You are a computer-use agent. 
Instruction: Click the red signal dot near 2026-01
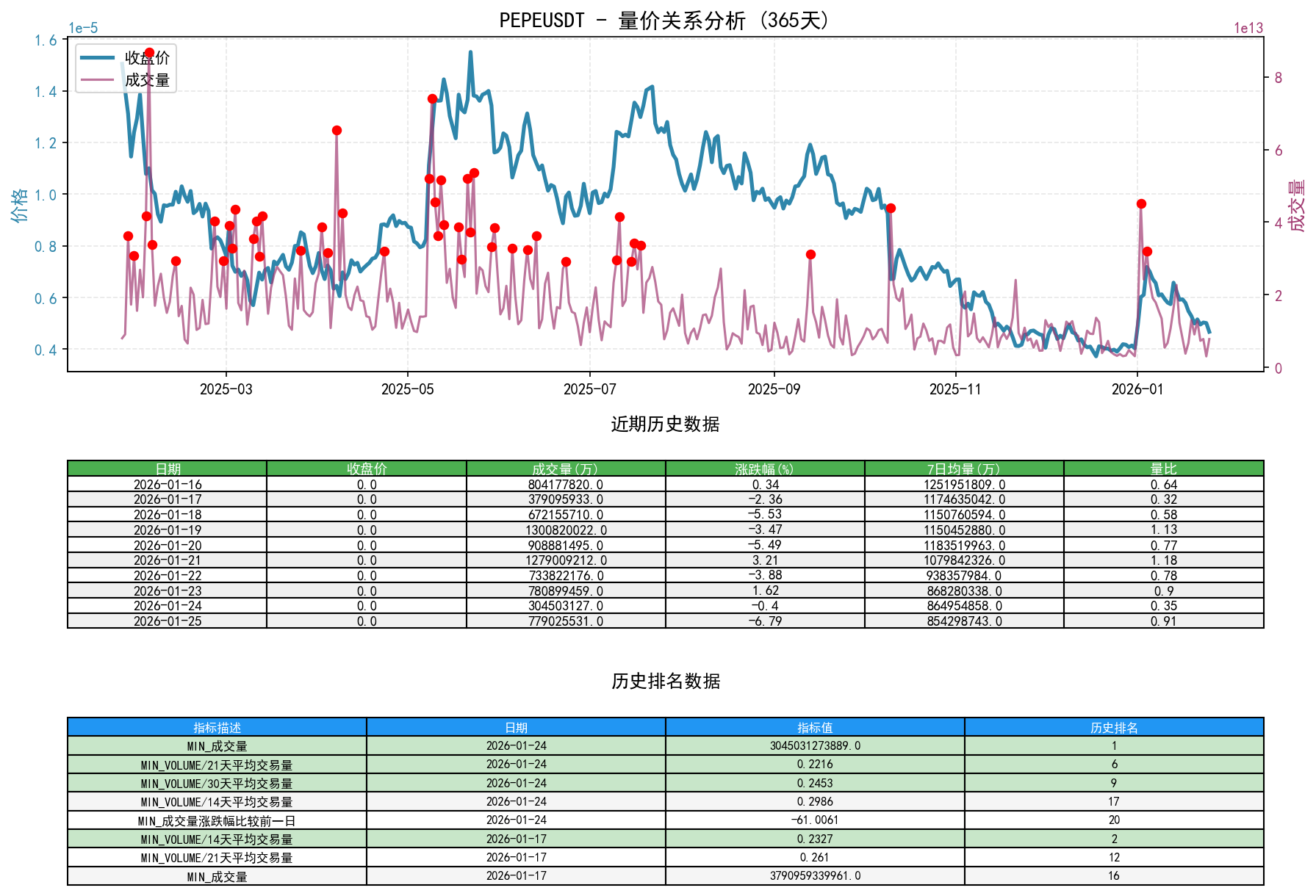1140,203
